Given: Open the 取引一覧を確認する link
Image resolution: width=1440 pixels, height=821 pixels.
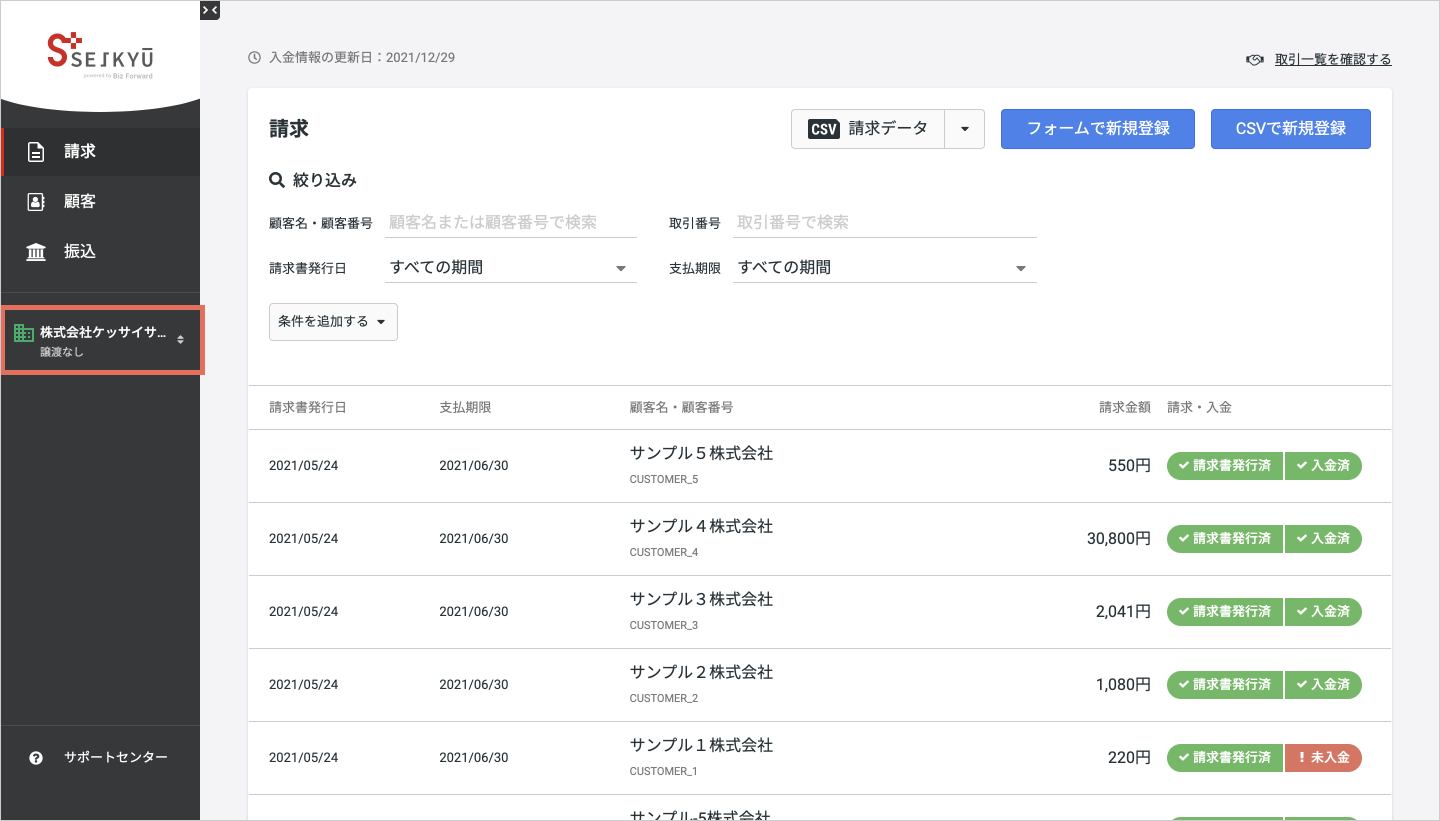Looking at the screenshot, I should [x=1332, y=60].
